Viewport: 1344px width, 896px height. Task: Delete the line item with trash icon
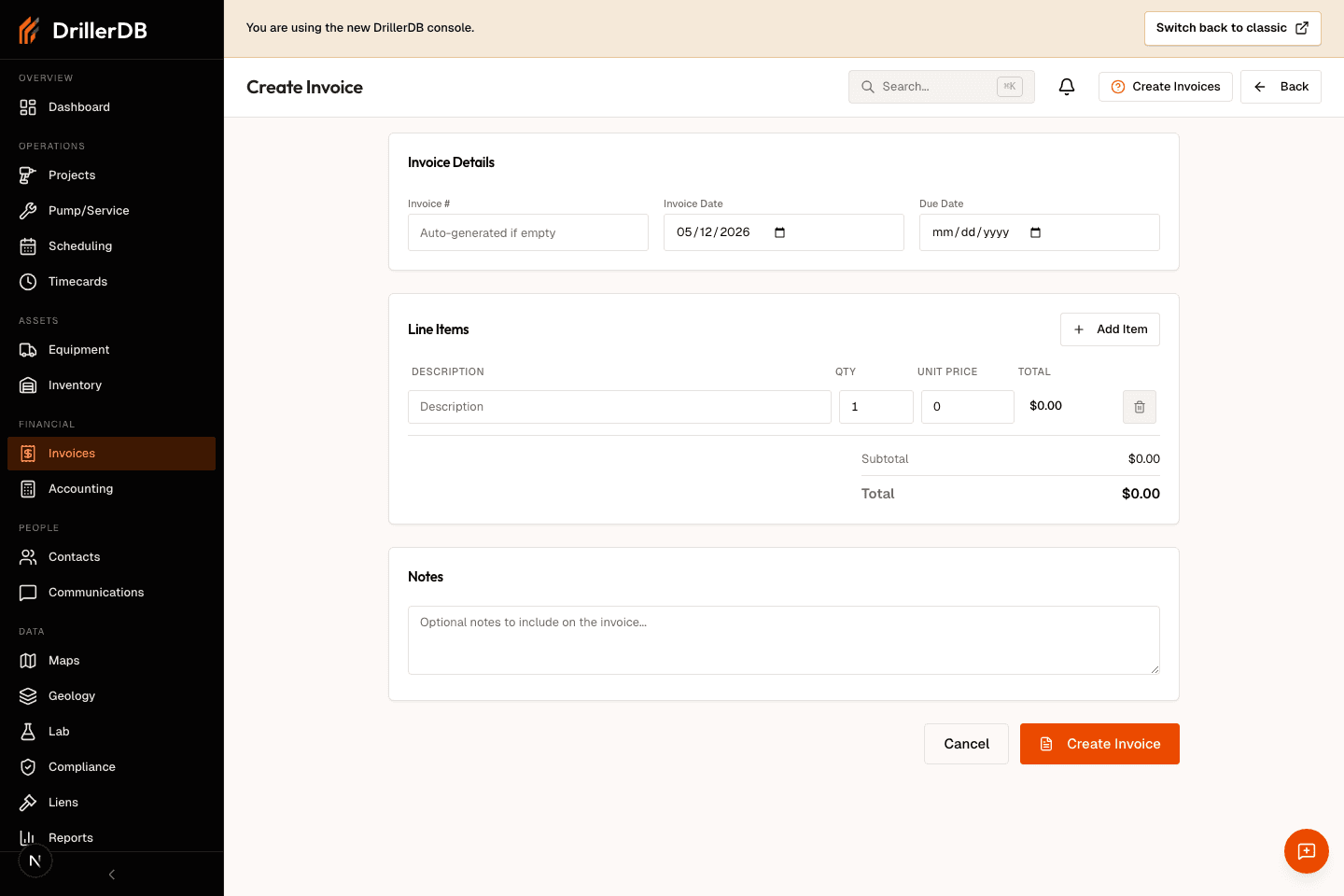(1140, 407)
